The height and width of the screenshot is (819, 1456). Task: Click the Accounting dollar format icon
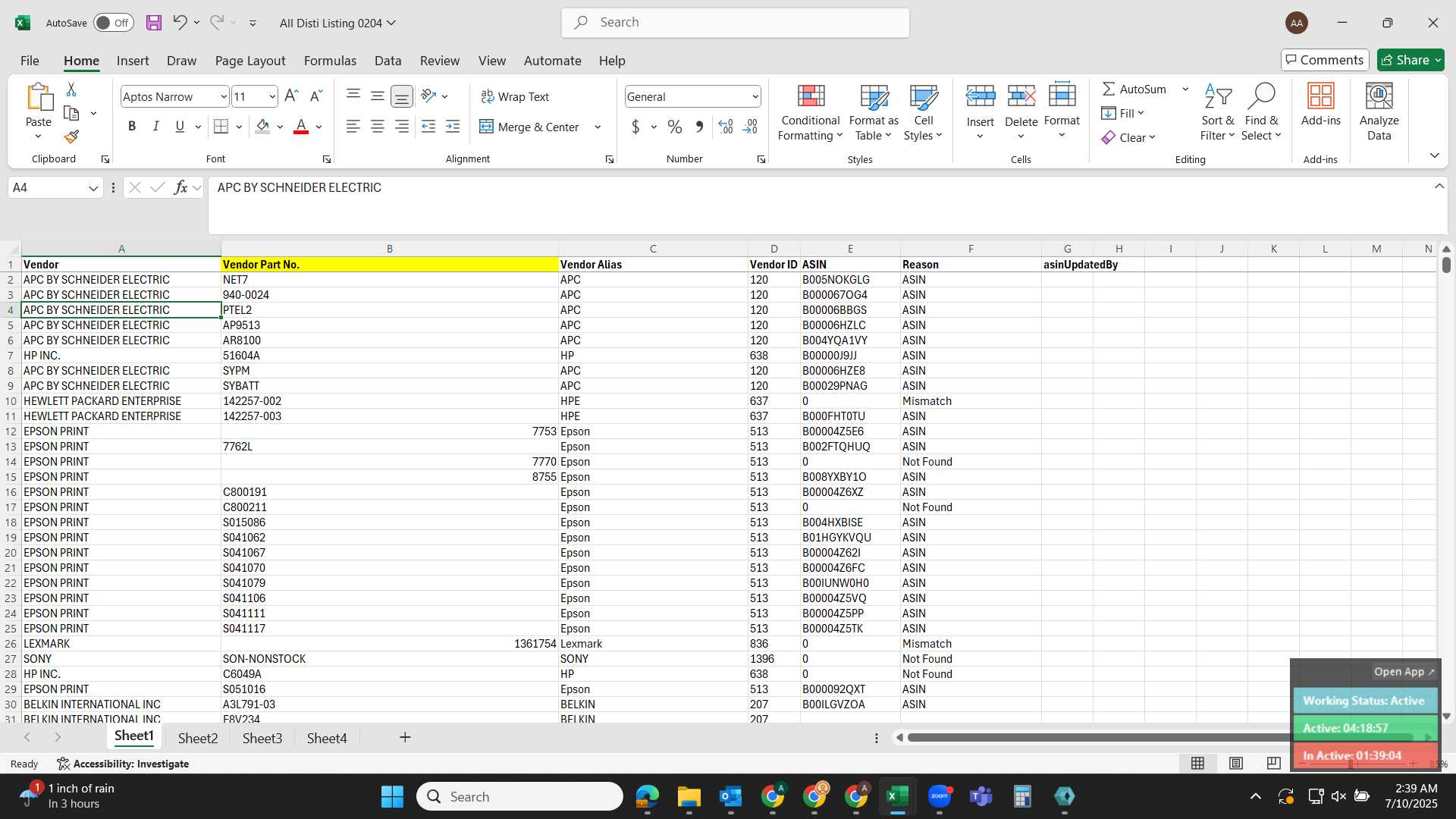tap(635, 127)
